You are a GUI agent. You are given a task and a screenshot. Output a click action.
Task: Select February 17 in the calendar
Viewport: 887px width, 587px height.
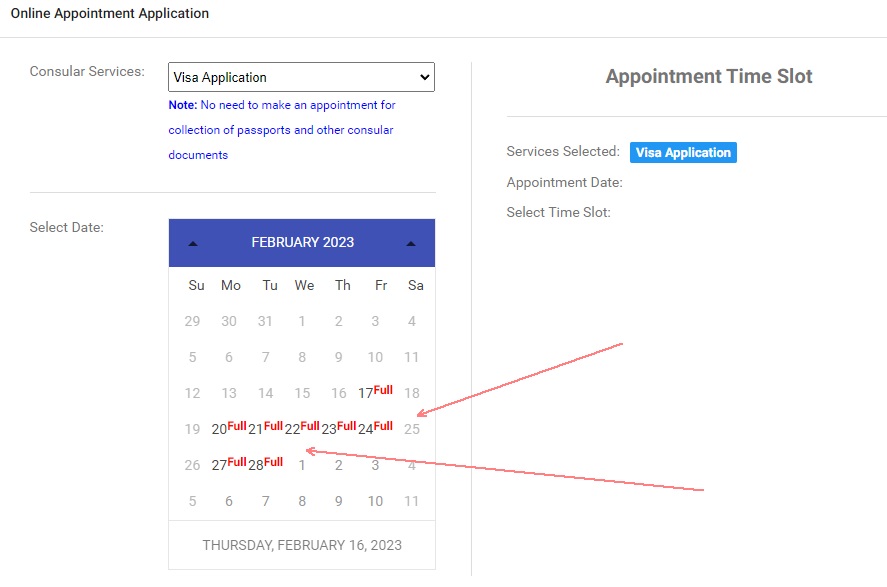366,393
